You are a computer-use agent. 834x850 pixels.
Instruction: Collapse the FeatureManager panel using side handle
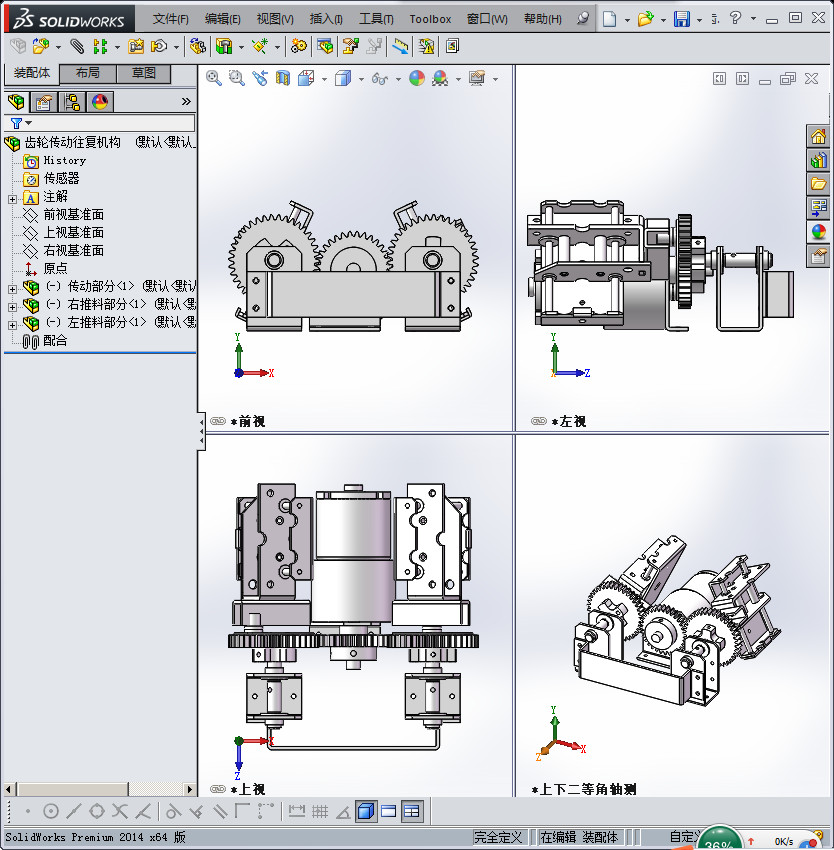tap(201, 431)
